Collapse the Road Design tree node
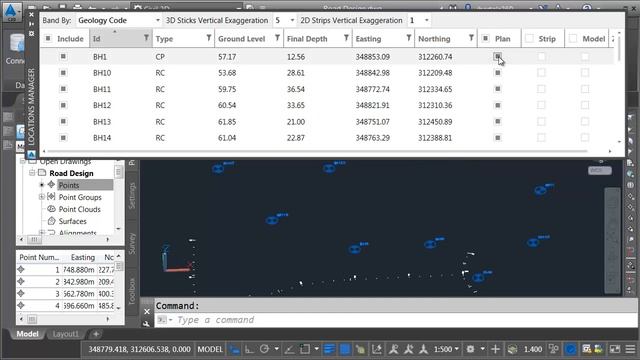This screenshot has height=360, width=640. (x=32, y=173)
